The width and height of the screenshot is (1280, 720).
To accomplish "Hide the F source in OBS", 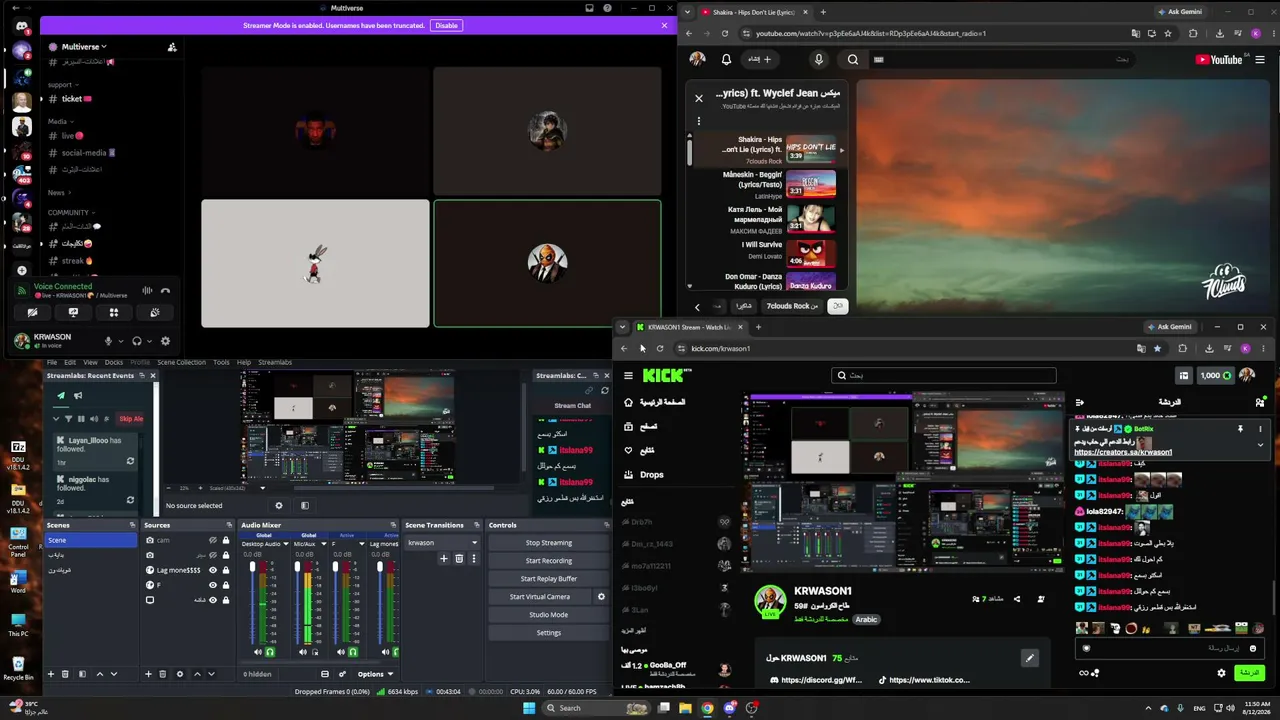I will (x=213, y=585).
